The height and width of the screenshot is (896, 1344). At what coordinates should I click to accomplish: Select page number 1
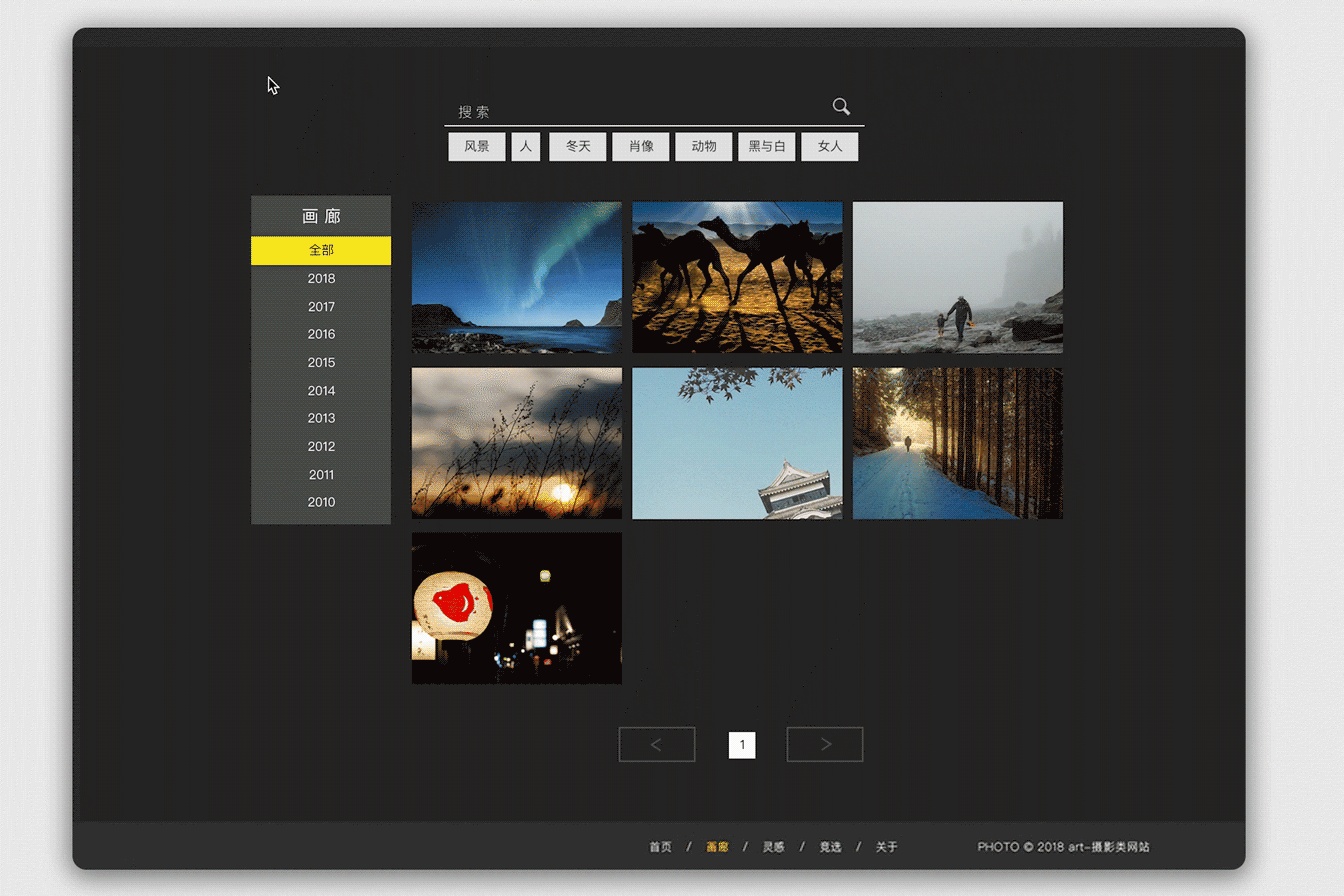pos(742,745)
